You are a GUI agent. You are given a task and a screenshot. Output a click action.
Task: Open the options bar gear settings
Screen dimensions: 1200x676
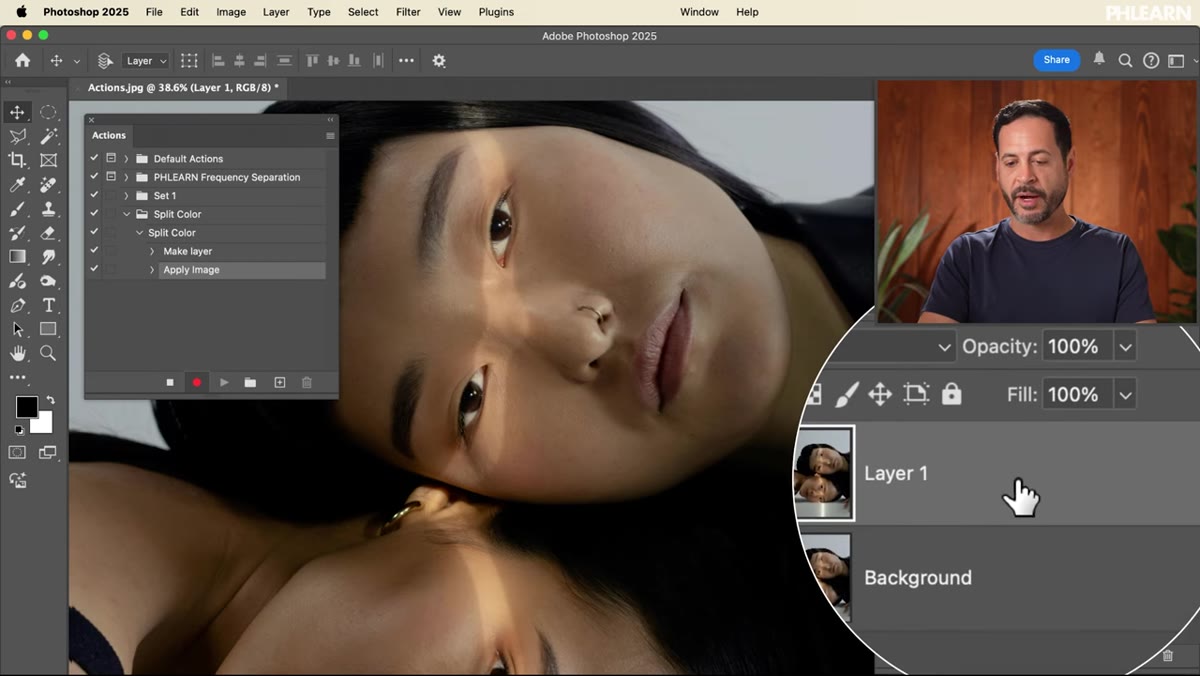(439, 60)
